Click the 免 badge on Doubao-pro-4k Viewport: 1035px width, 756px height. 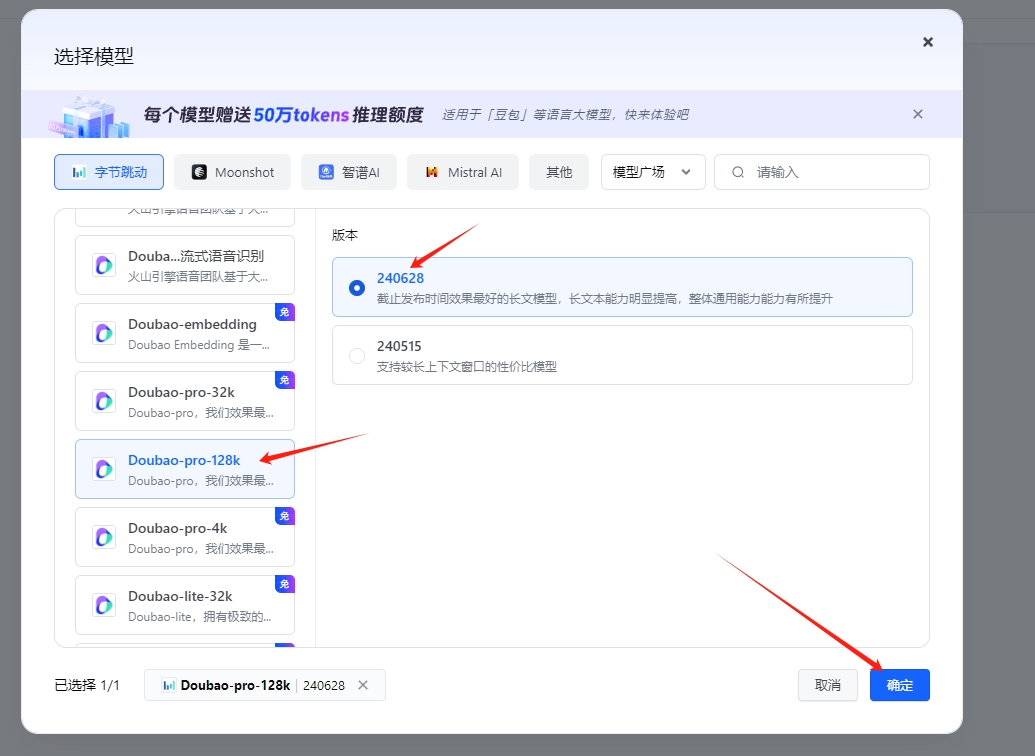[x=284, y=516]
